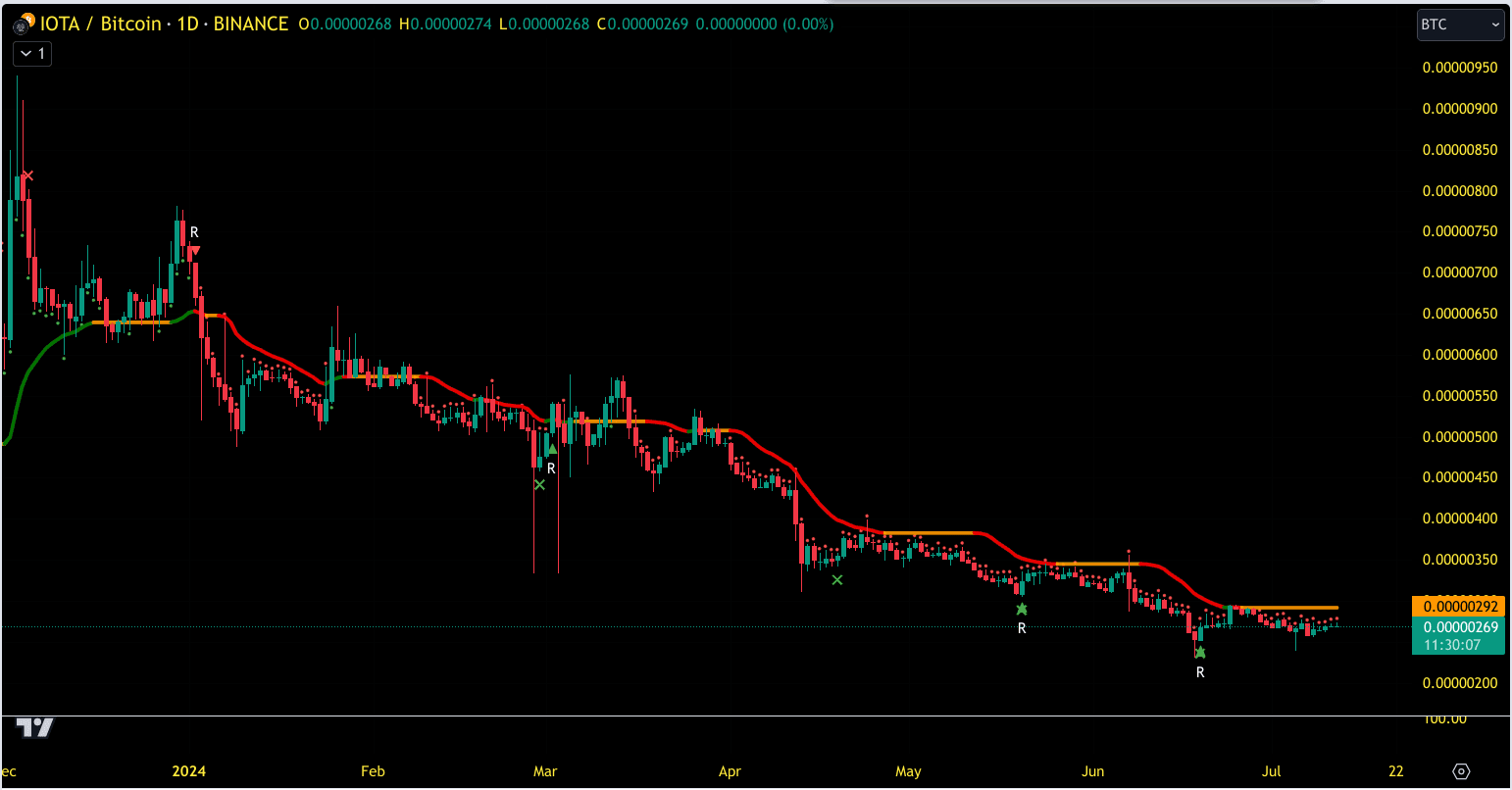Click price axis label 0.00000650
Image resolution: width=1512 pixels, height=790 pixels.
pos(1460,314)
